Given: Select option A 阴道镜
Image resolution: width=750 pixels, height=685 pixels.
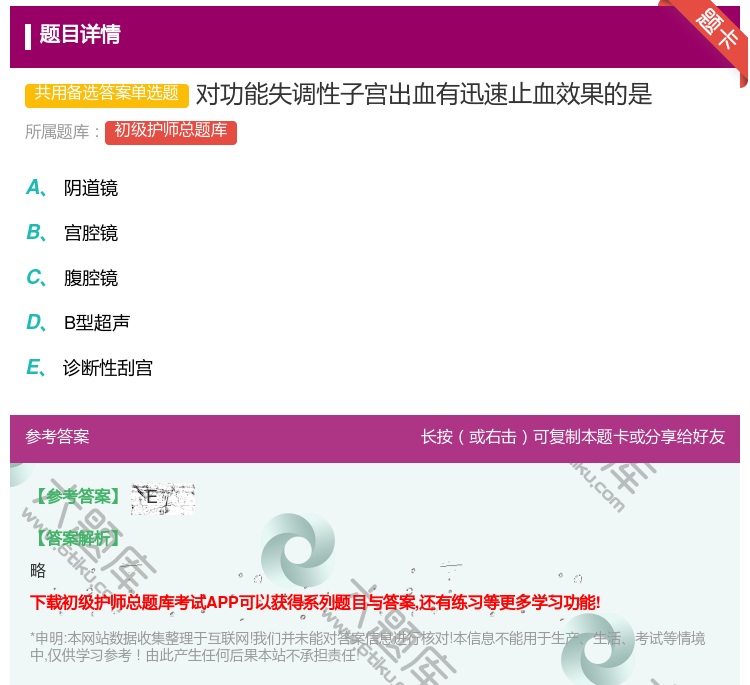Looking at the screenshot, I should click(72, 188).
